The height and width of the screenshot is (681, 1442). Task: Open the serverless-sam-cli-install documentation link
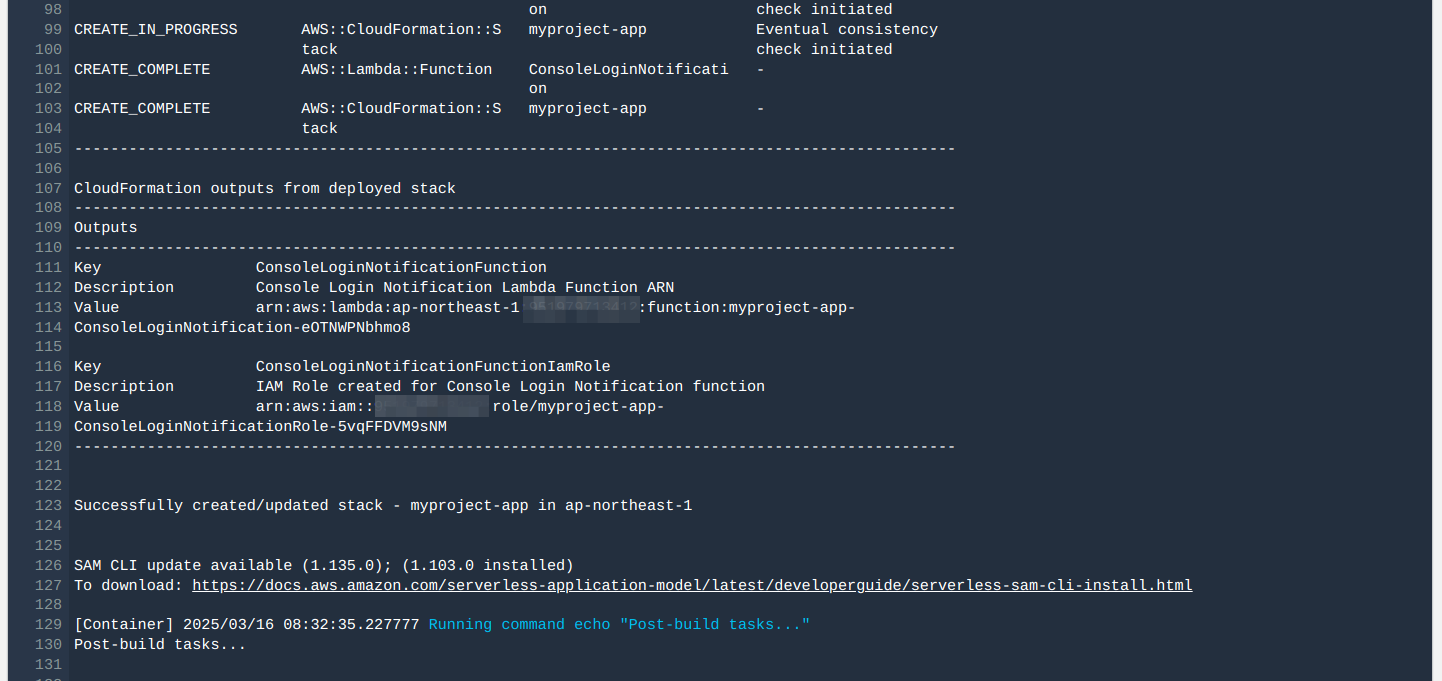pos(691,585)
